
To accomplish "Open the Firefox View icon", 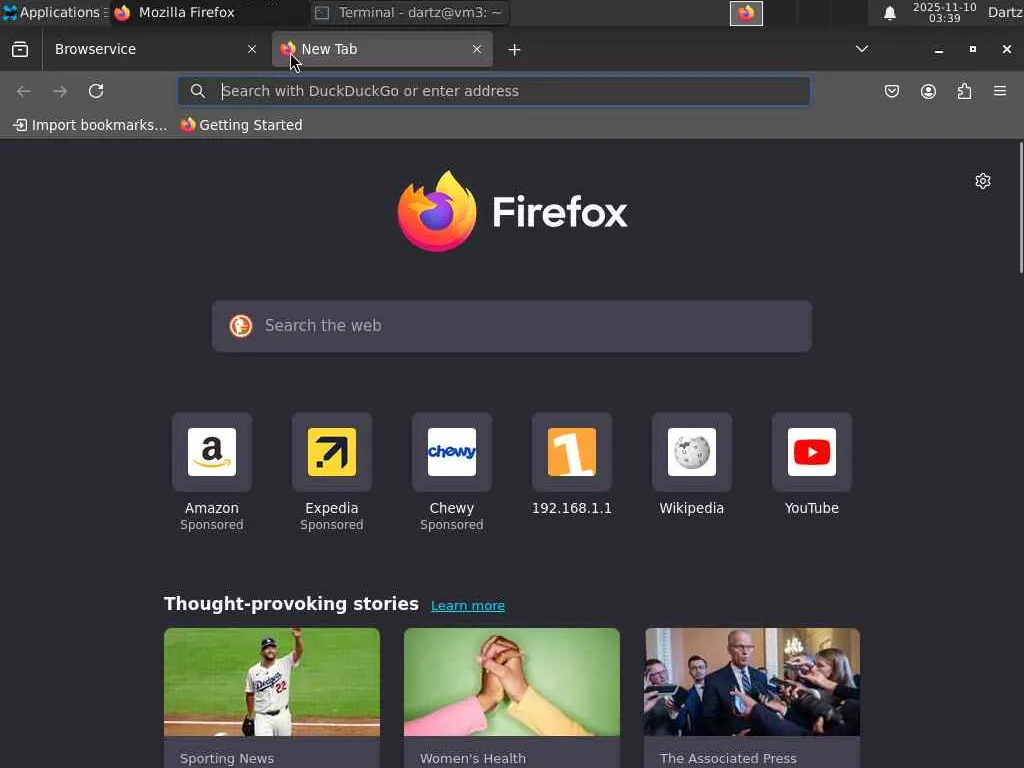I will click(x=20, y=49).
